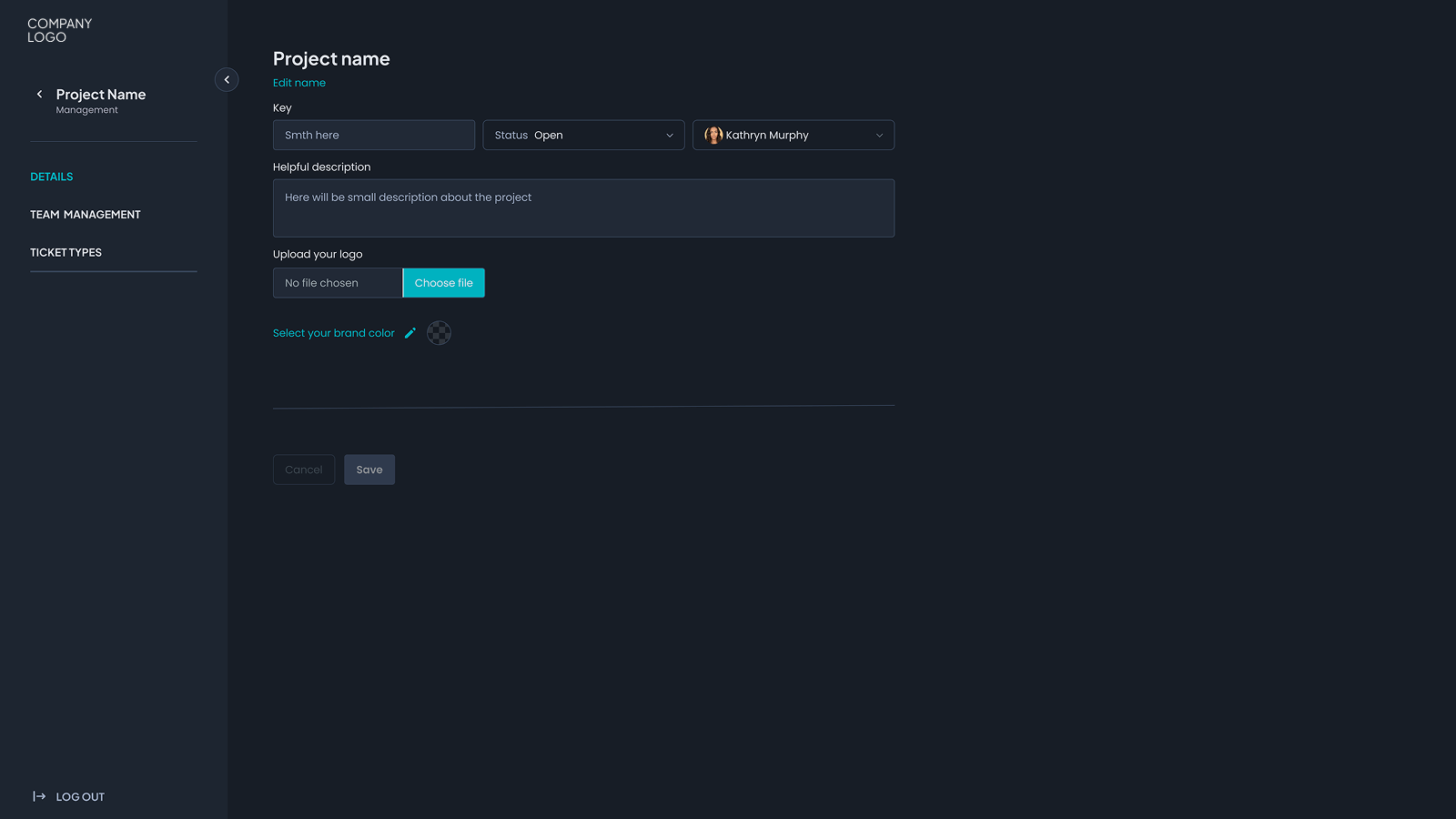Click the Cancel button
The image size is (1456, 819).
pos(304,470)
